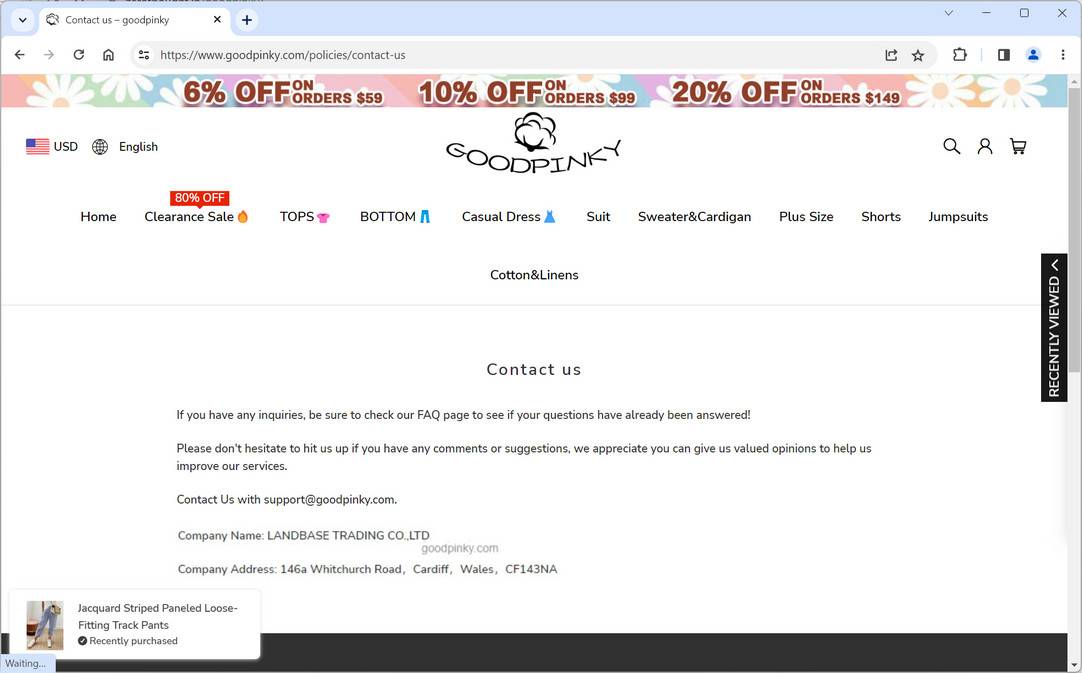Open the English language dropdown
1082x673 pixels.
tap(138, 146)
